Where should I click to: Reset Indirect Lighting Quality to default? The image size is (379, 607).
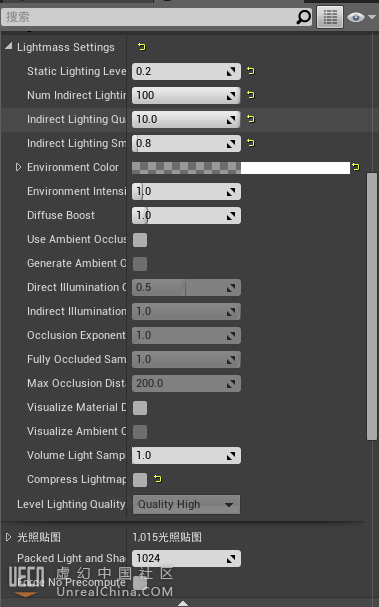coord(251,119)
